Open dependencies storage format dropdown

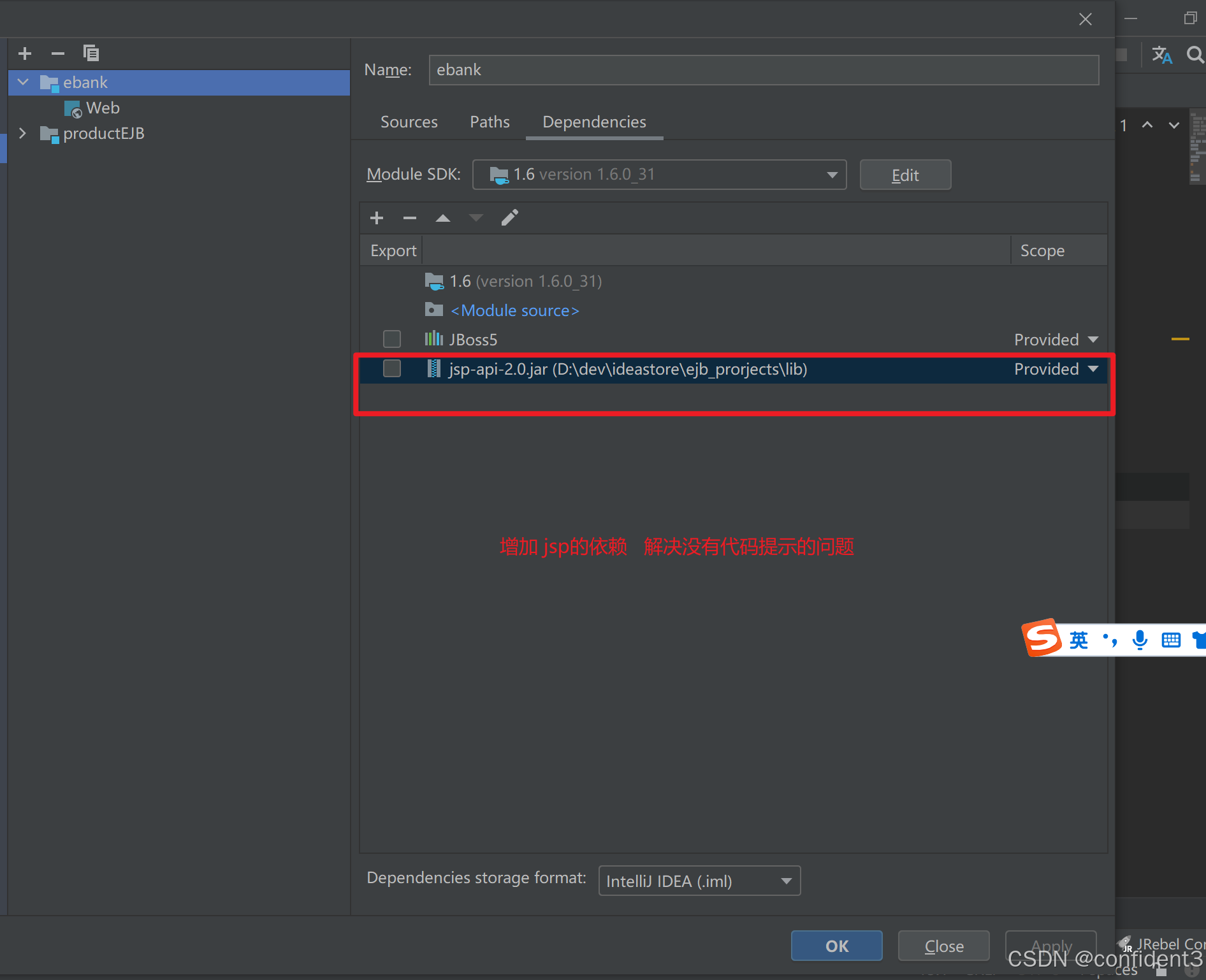pos(699,881)
